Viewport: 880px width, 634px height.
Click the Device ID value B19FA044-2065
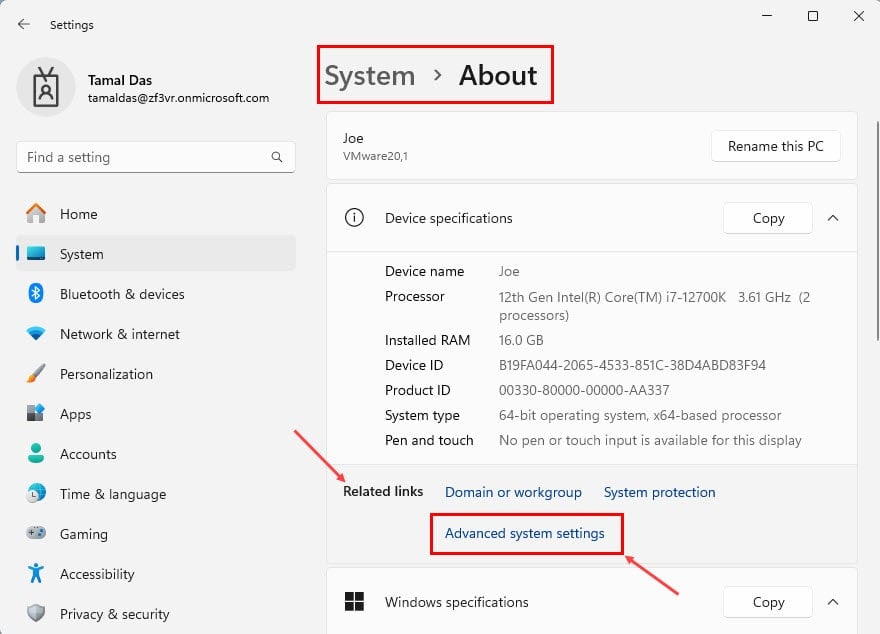point(632,365)
